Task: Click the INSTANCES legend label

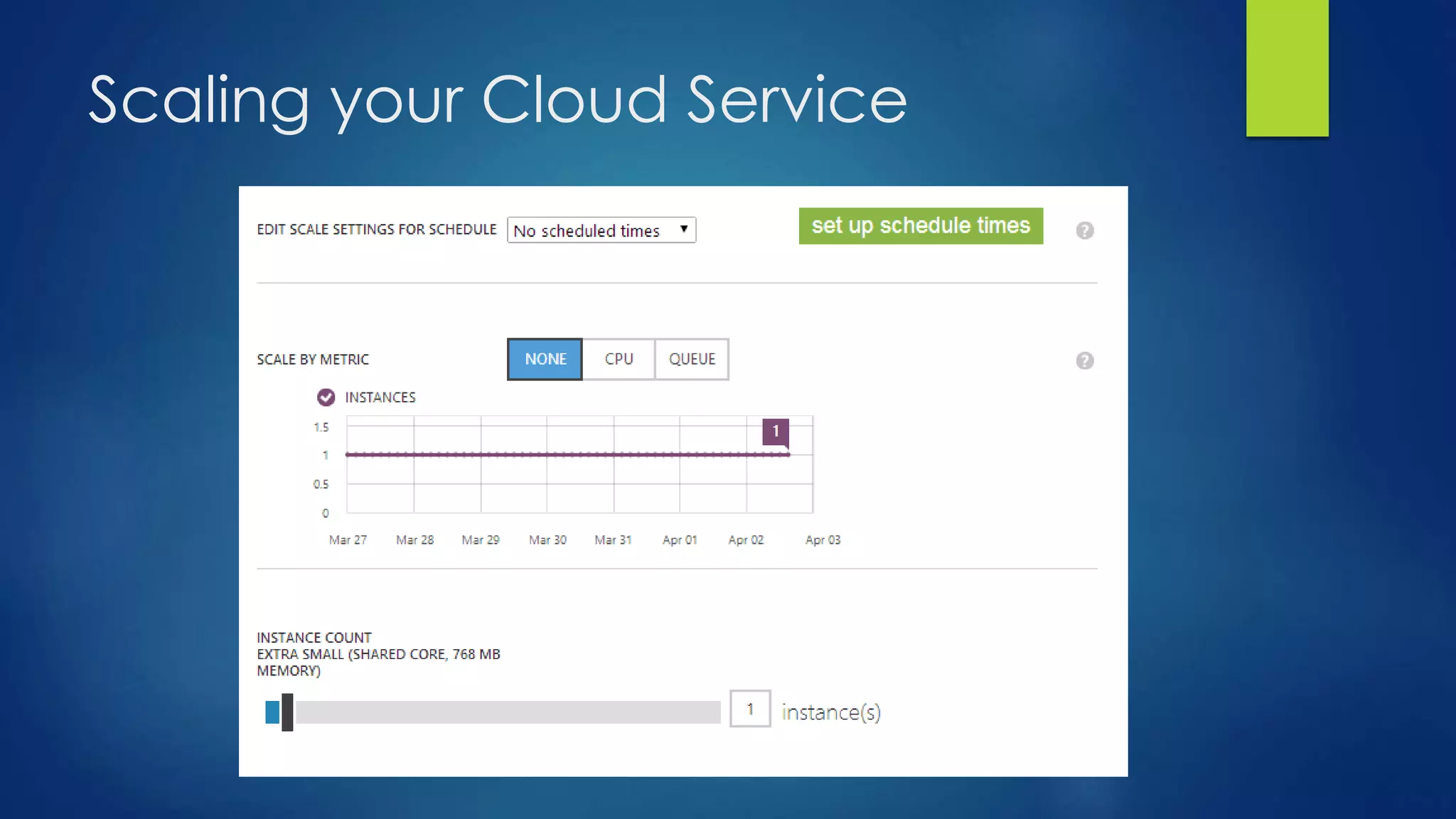Action: coord(380,397)
